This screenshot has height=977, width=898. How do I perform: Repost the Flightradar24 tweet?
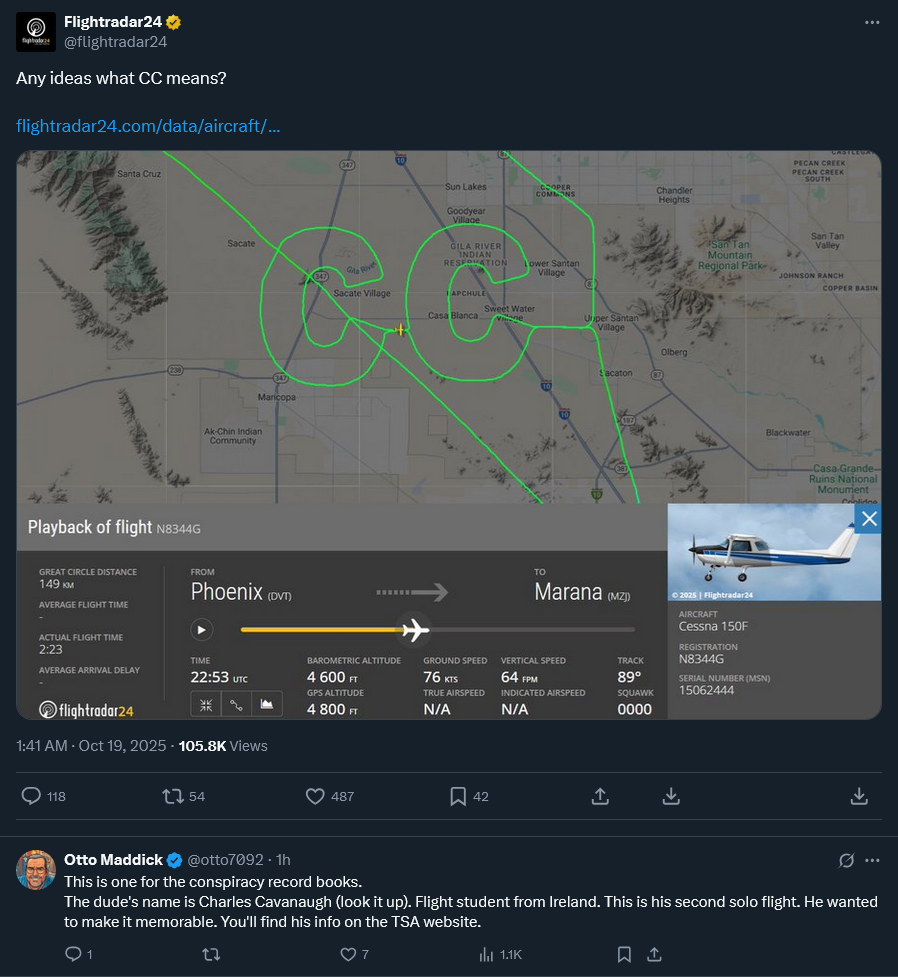click(x=173, y=796)
